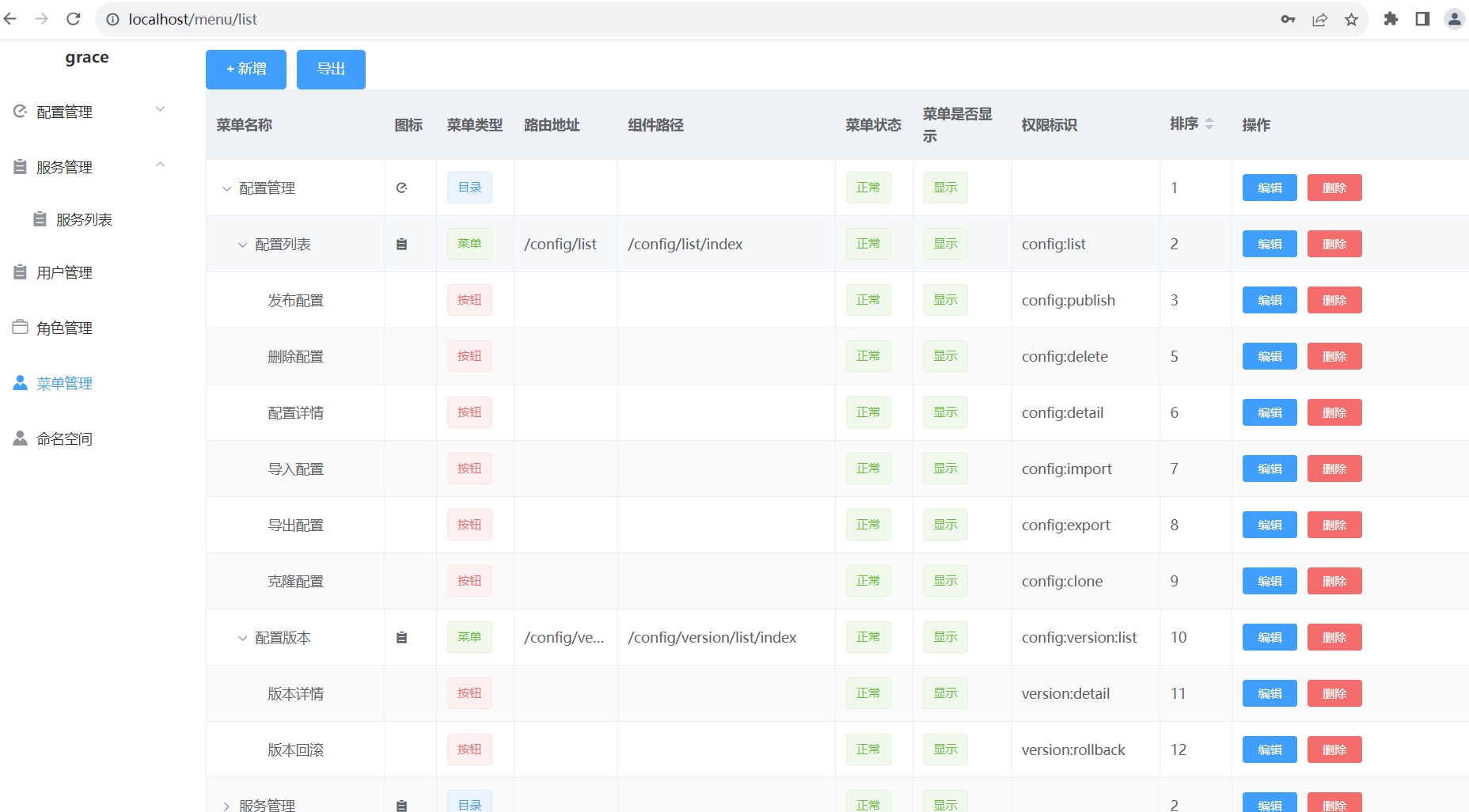Select 菜单管理 in the sidebar
1469x812 pixels.
(x=64, y=384)
